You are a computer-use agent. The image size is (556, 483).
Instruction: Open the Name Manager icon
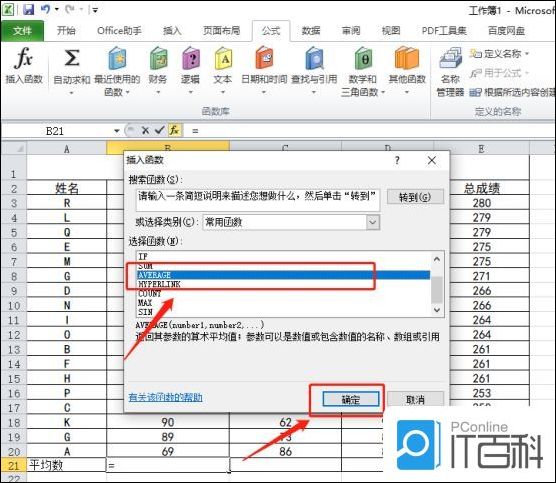[450, 59]
